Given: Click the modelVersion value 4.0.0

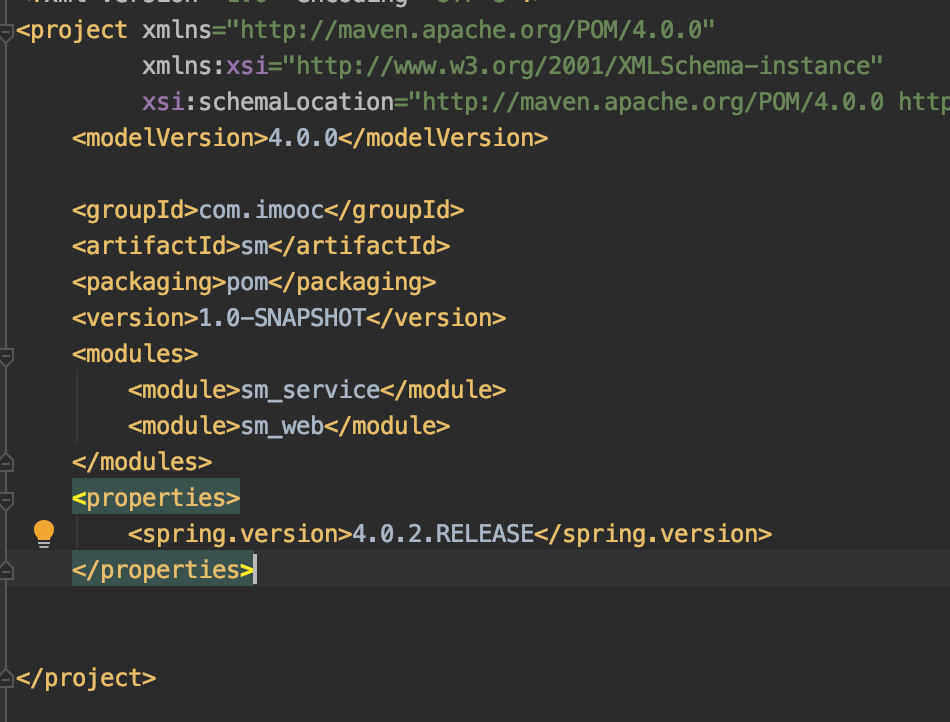Looking at the screenshot, I should 303,138.
